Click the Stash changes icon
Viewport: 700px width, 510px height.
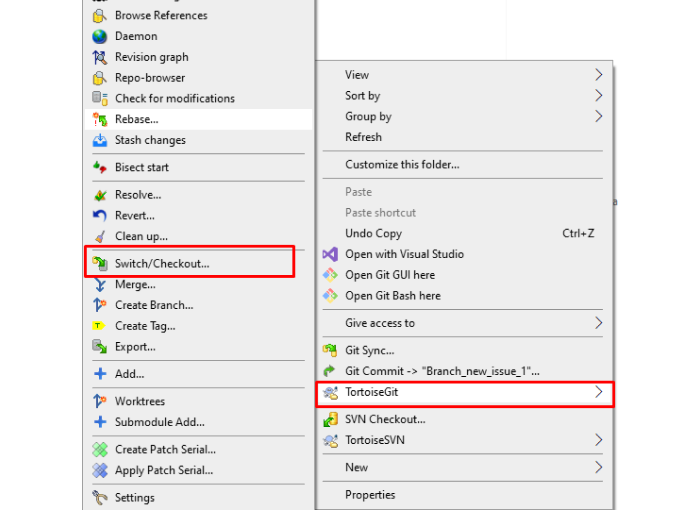click(100, 140)
